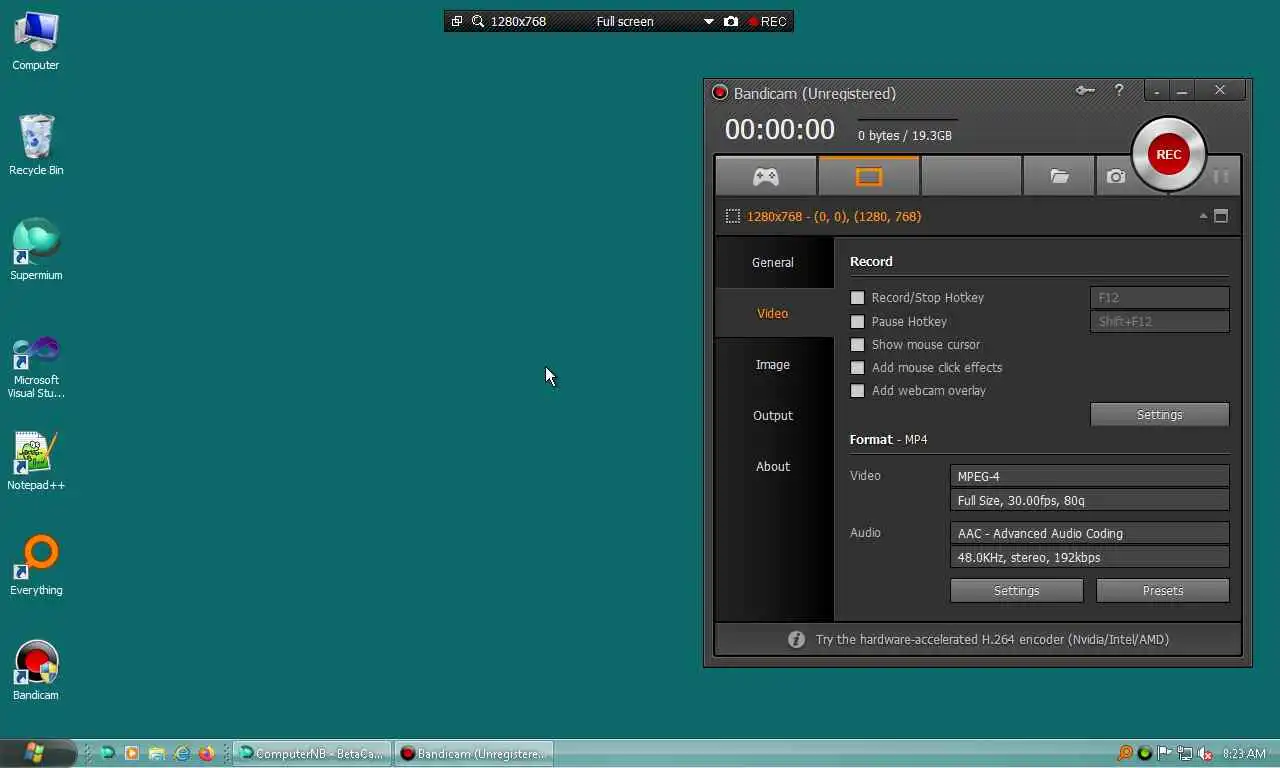The height and width of the screenshot is (768, 1280).
Task: Open the Presets button
Action: [x=1162, y=590]
